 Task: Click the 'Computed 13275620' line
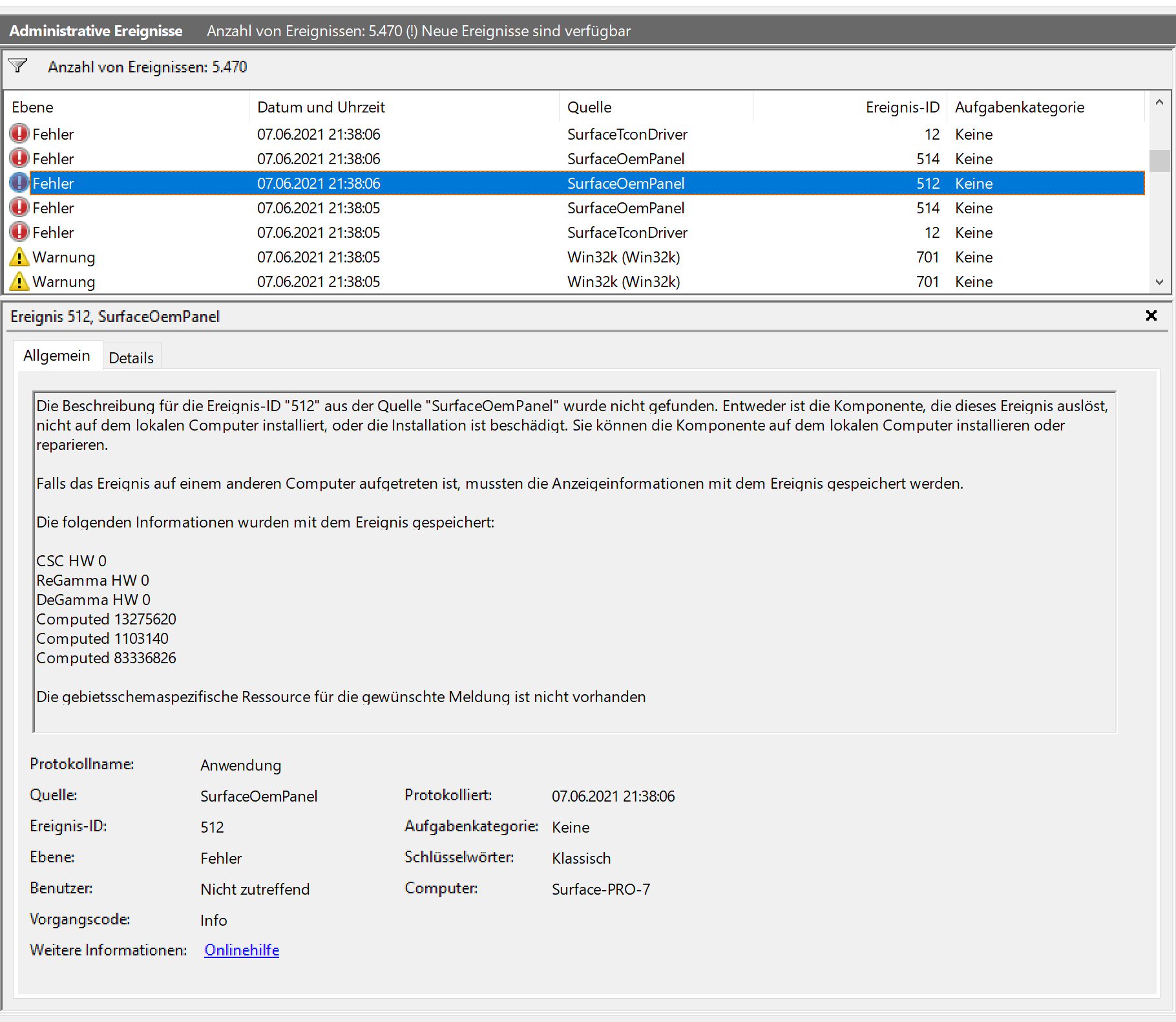pyautogui.click(x=106, y=619)
